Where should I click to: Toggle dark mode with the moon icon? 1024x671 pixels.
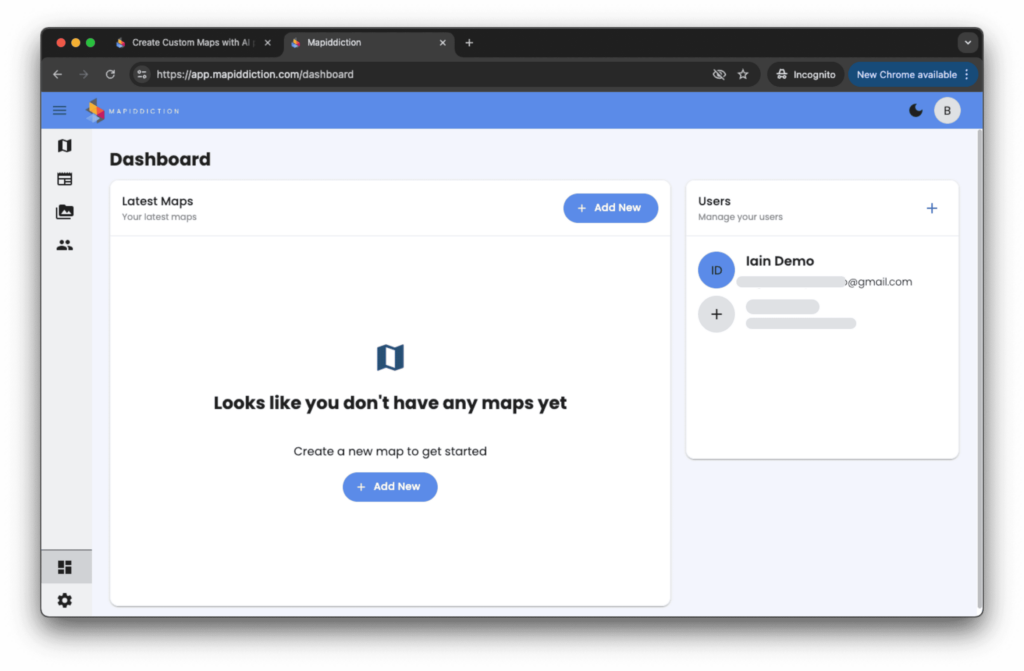pos(915,110)
